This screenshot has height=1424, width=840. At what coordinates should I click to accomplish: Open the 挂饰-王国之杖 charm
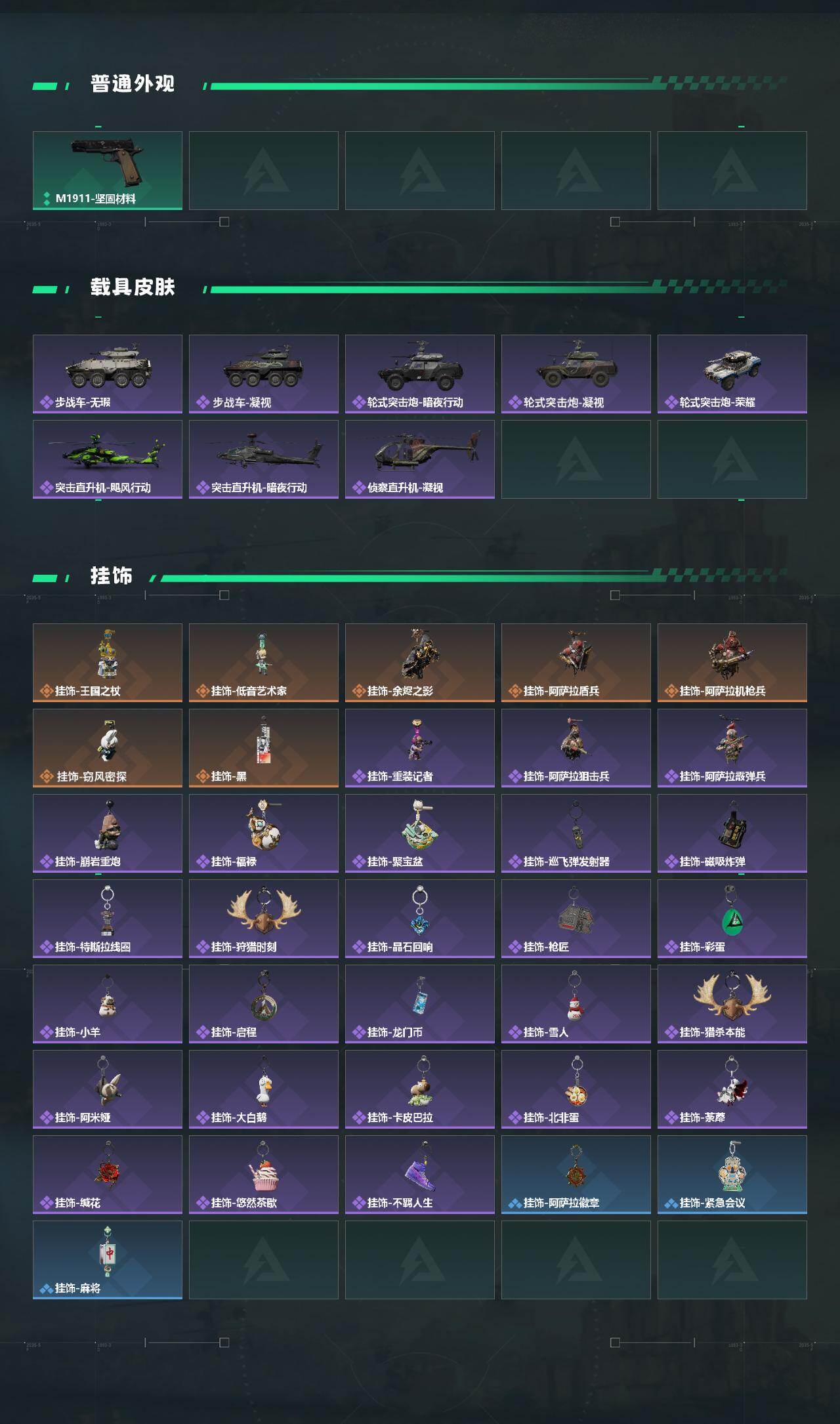point(108,663)
